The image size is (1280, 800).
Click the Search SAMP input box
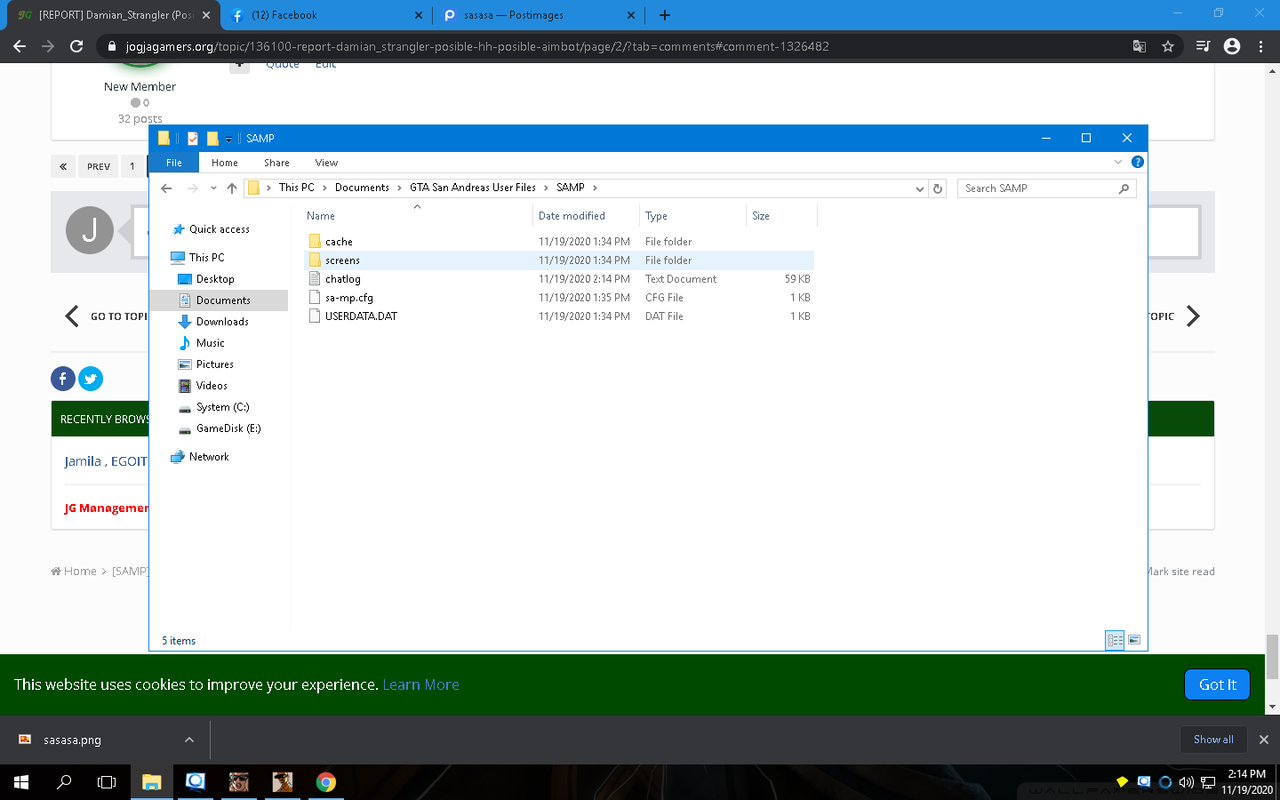pyautogui.click(x=1046, y=188)
